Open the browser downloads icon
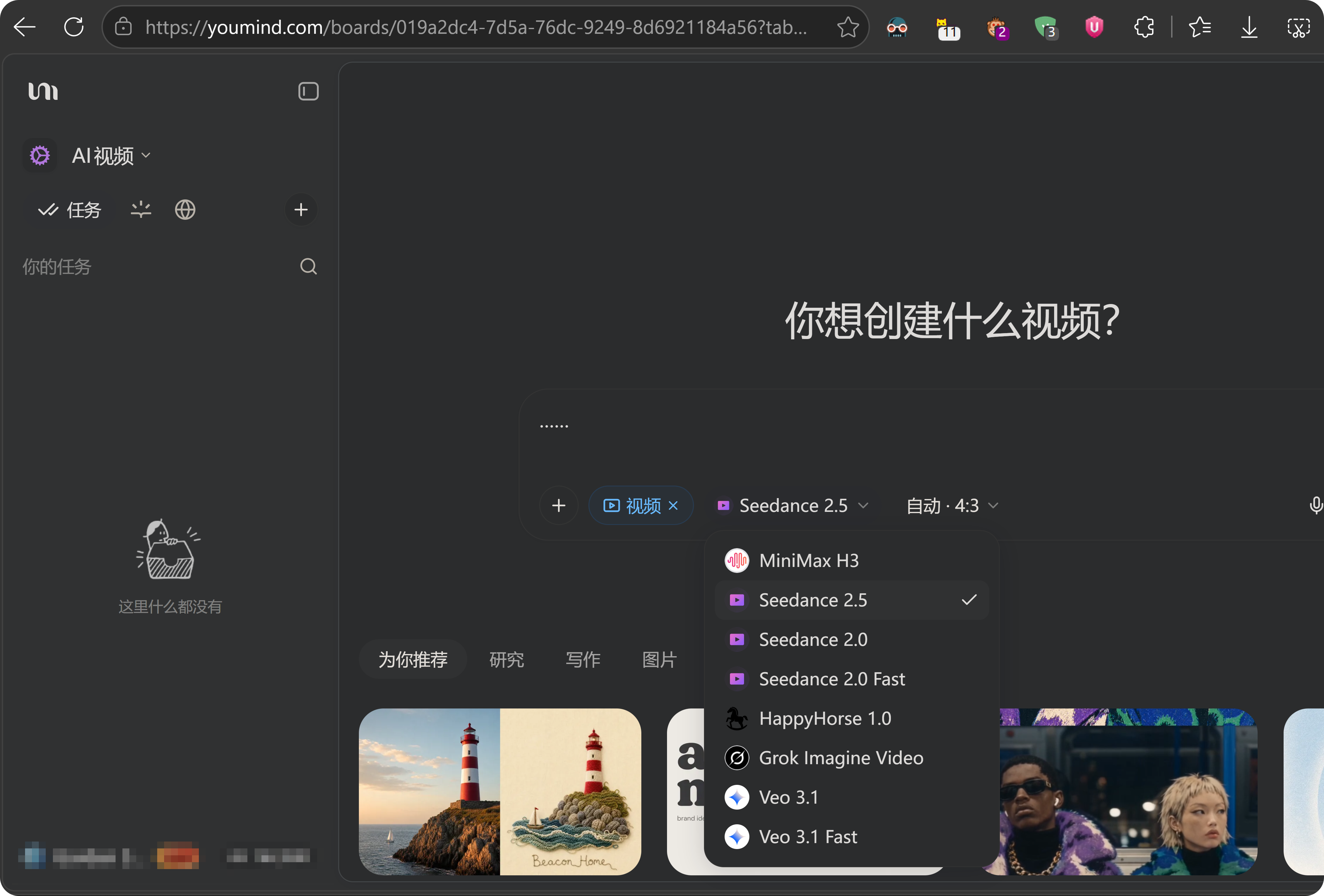The image size is (1324, 896). (1249, 27)
